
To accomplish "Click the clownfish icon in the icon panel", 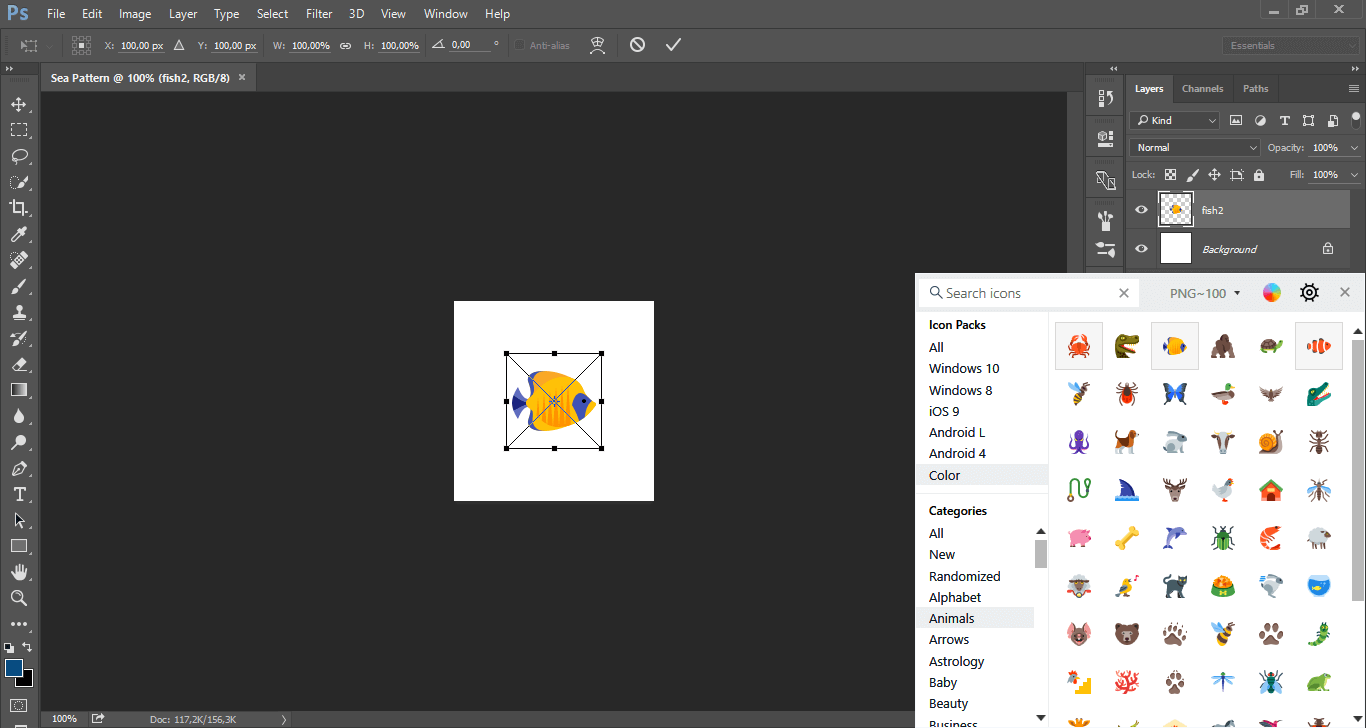I will tap(1319, 345).
